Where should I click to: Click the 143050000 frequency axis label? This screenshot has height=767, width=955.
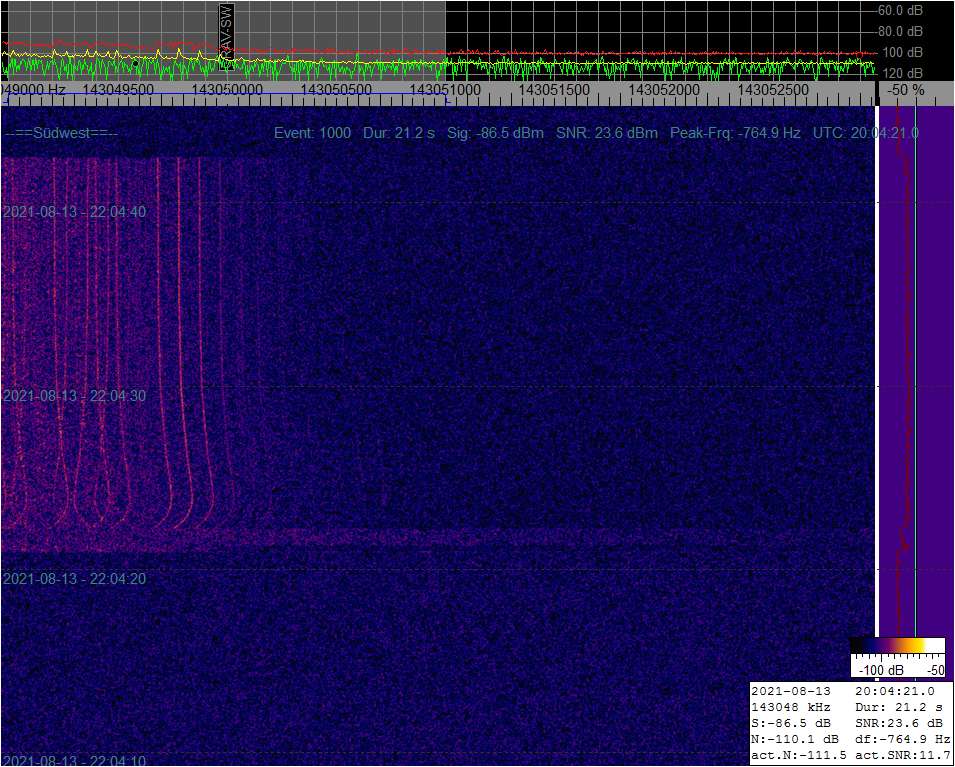pos(227,90)
